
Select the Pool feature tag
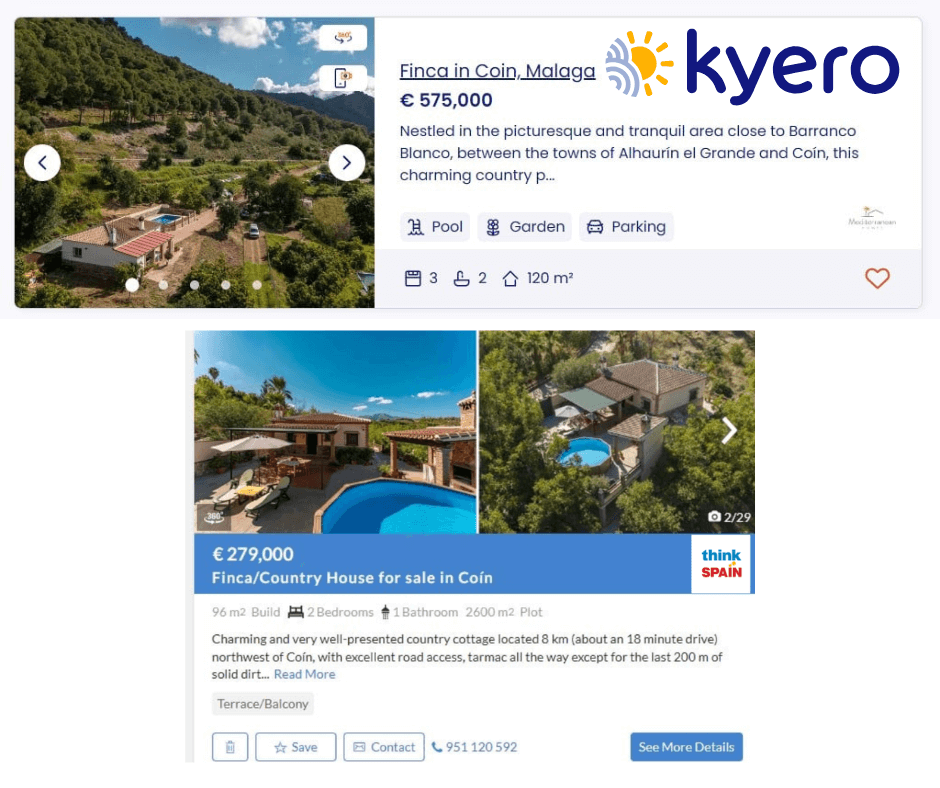[x=435, y=227]
